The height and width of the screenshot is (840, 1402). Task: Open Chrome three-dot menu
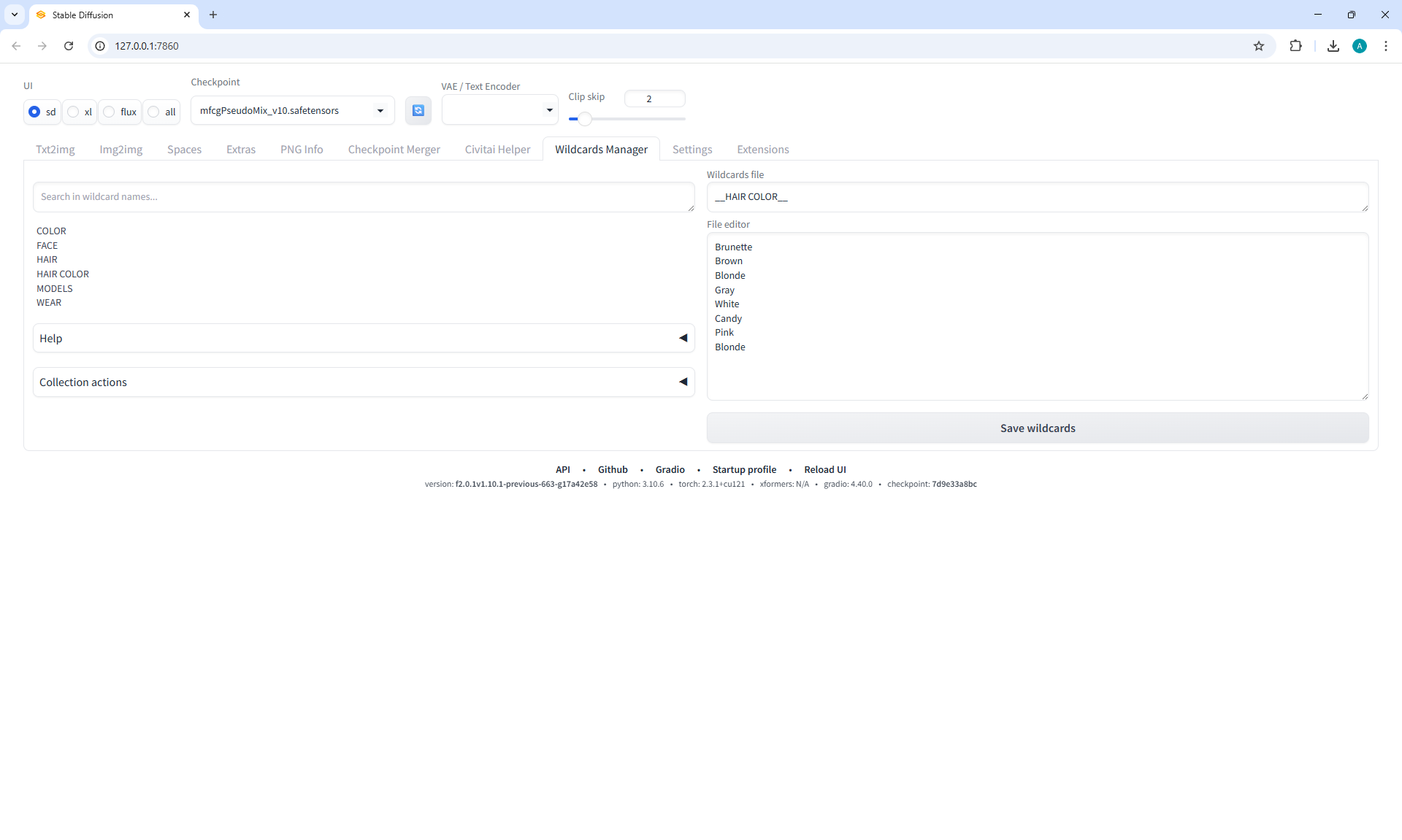click(x=1386, y=46)
